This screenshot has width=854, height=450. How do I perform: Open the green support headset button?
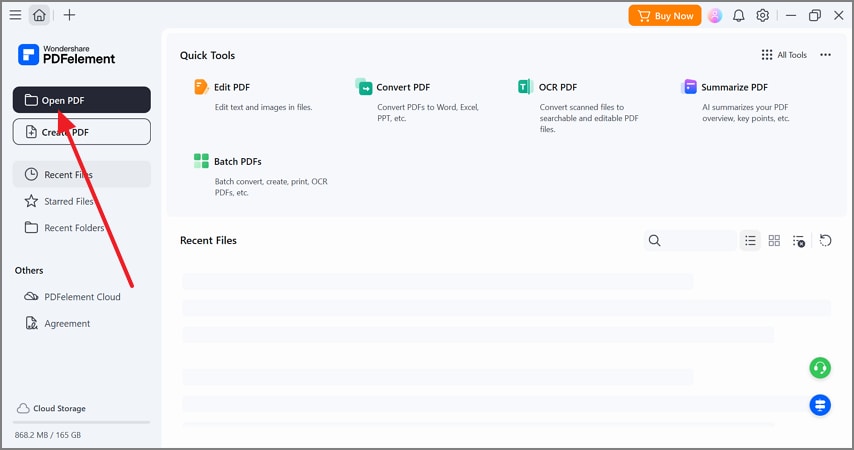[820, 368]
